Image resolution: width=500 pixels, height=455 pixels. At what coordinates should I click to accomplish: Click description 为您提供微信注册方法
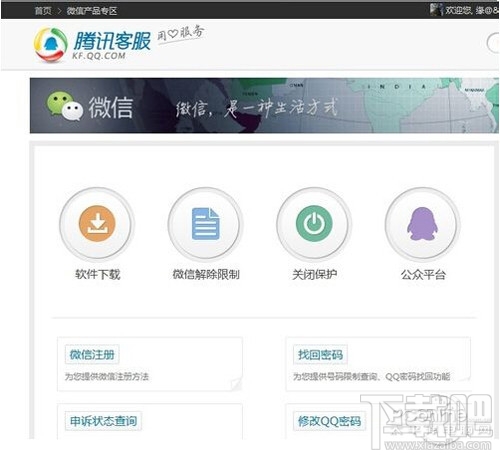point(107,377)
